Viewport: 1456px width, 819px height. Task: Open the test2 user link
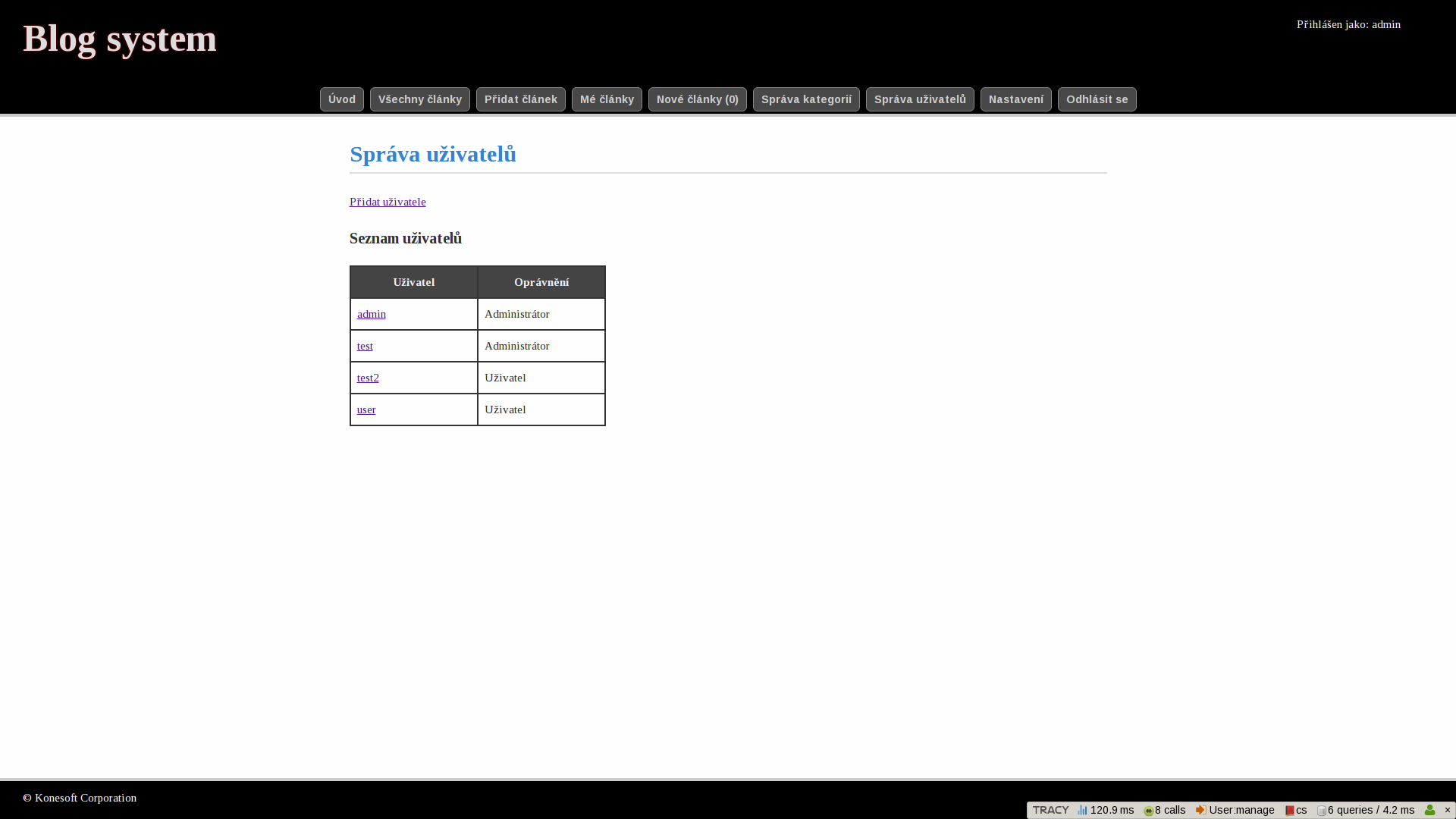click(x=368, y=378)
